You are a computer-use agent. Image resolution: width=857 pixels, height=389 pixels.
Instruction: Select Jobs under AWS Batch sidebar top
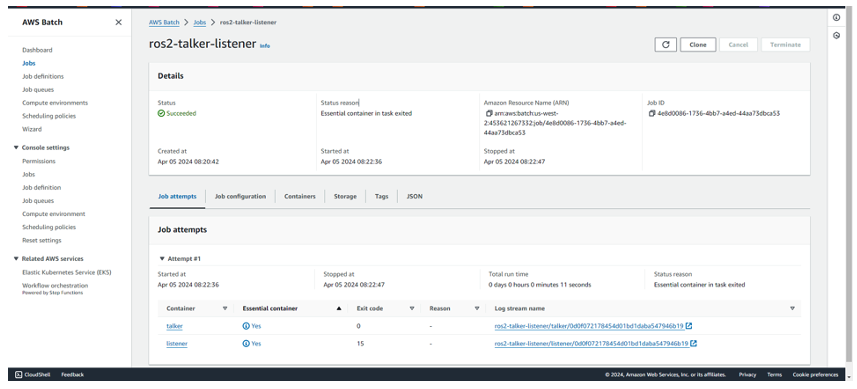click(28, 63)
